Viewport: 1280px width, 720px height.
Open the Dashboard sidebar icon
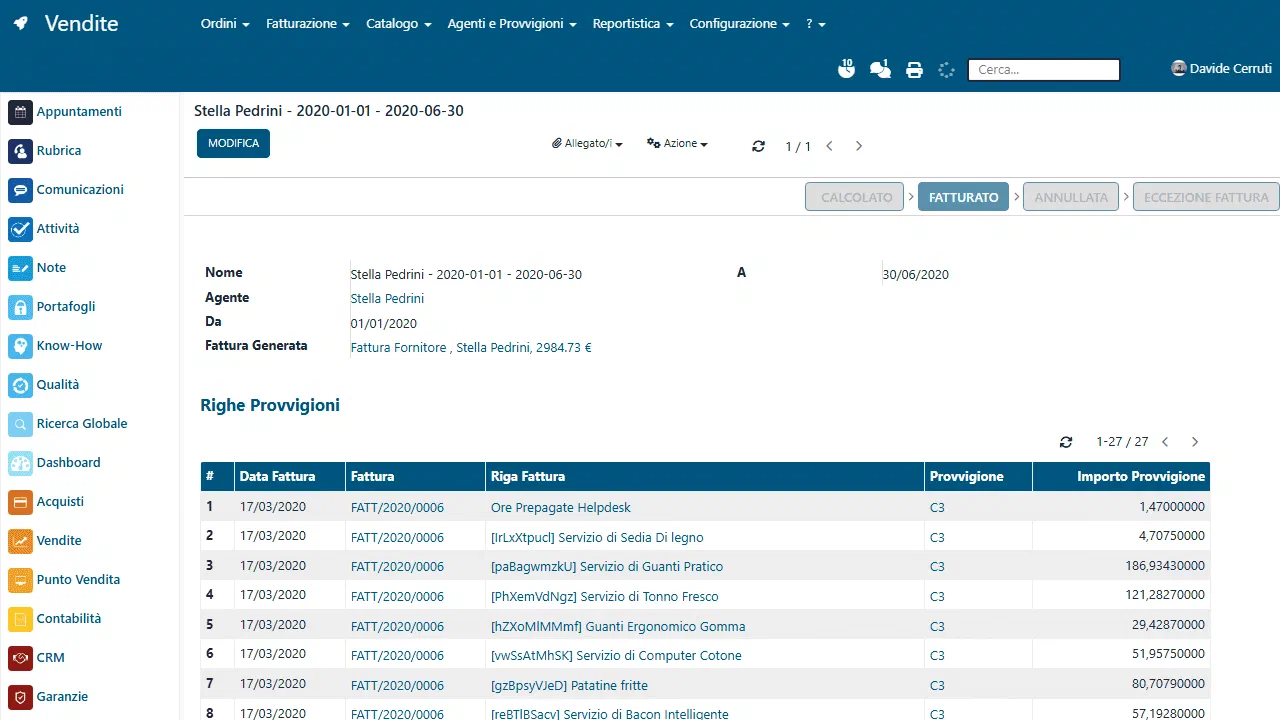[21, 463]
